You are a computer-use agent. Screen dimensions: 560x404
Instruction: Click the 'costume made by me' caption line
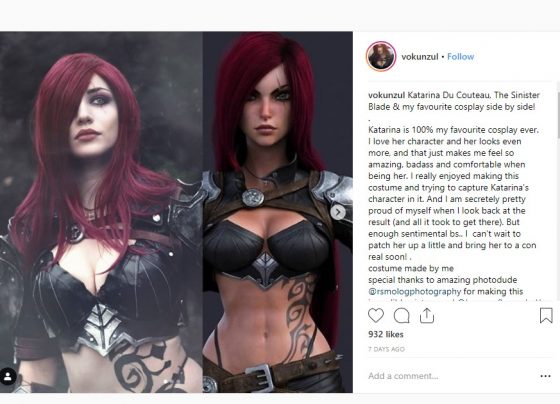411,268
